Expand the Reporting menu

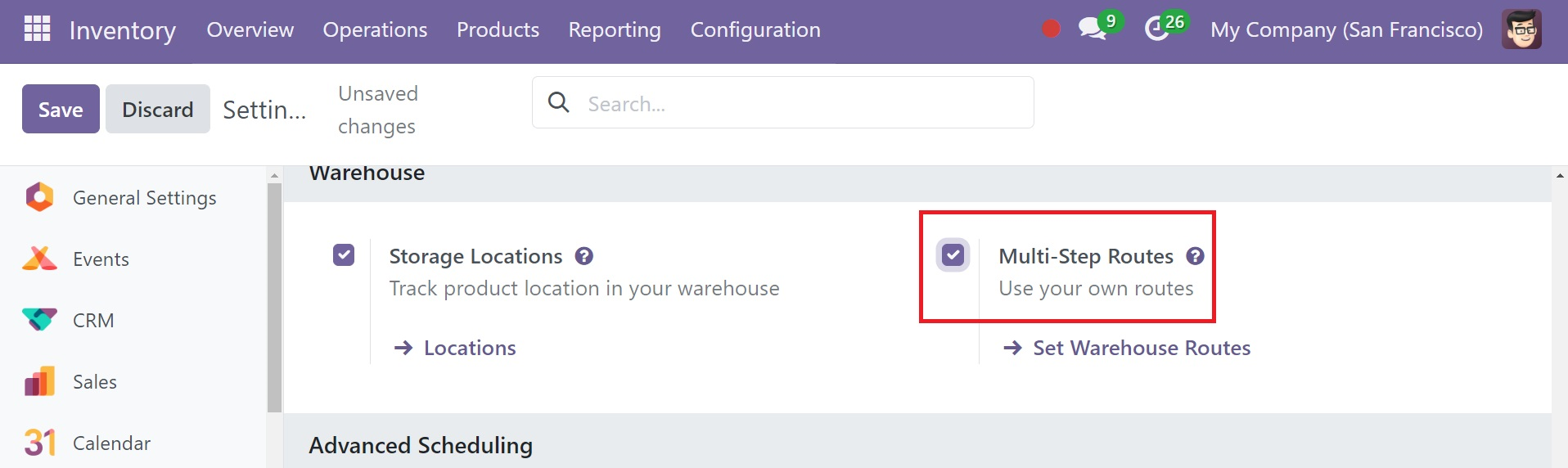[614, 29]
